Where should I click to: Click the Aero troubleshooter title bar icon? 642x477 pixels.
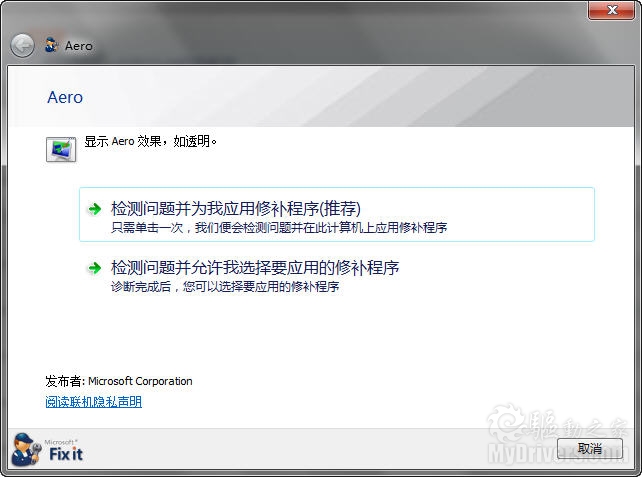click(51, 45)
